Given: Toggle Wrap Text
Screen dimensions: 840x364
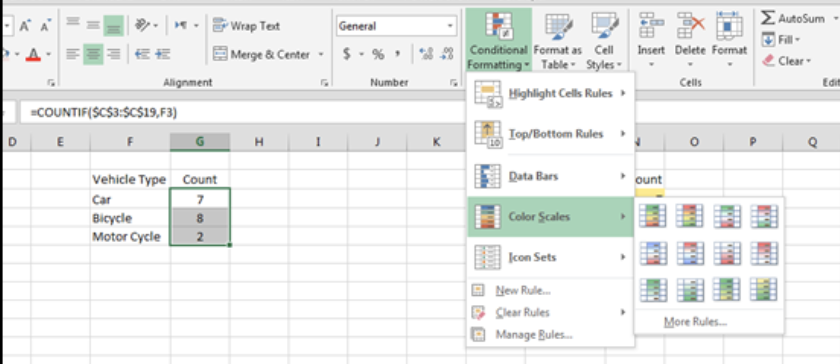Looking at the screenshot, I should (246, 25).
